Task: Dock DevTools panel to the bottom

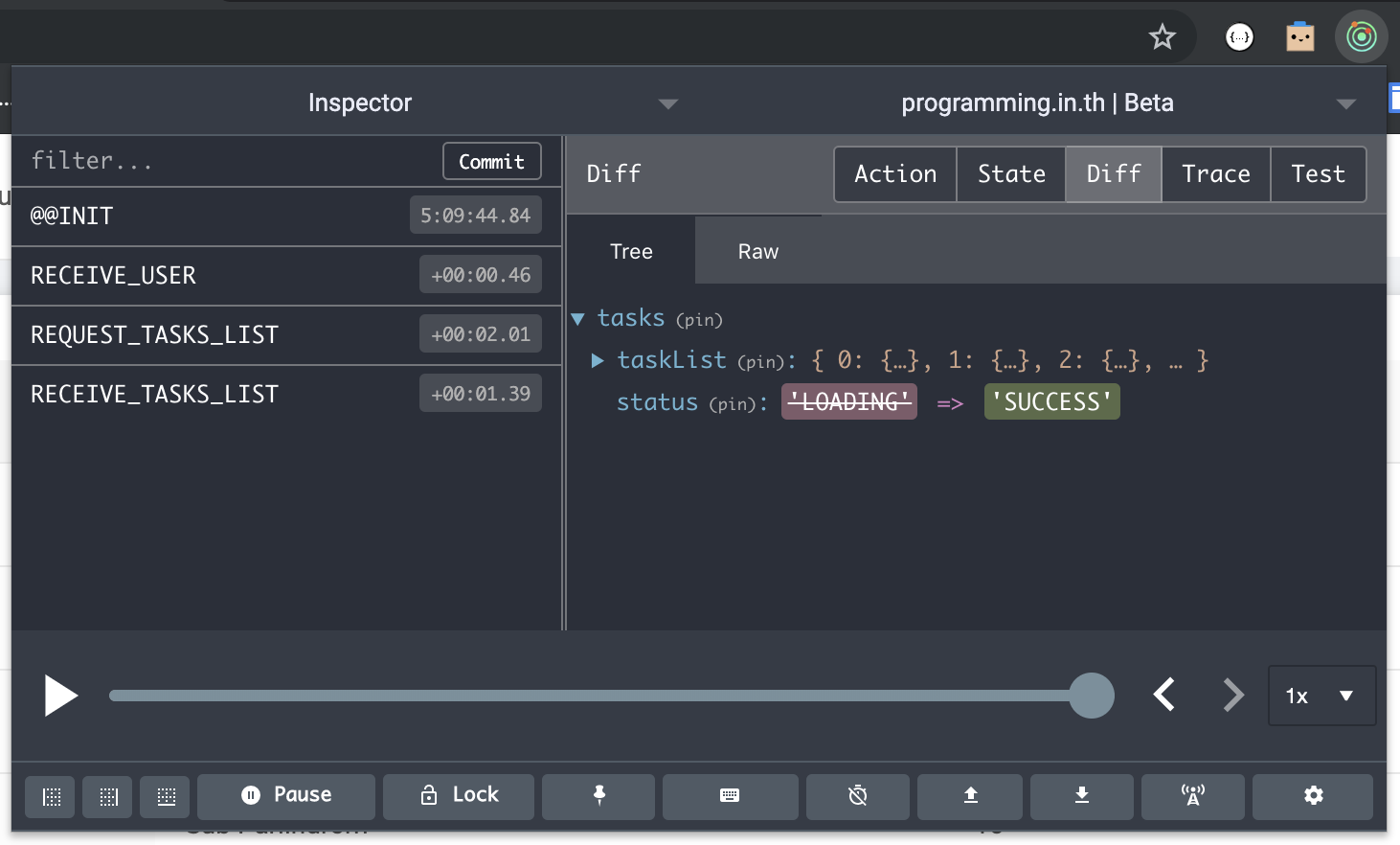Action: click(167, 796)
